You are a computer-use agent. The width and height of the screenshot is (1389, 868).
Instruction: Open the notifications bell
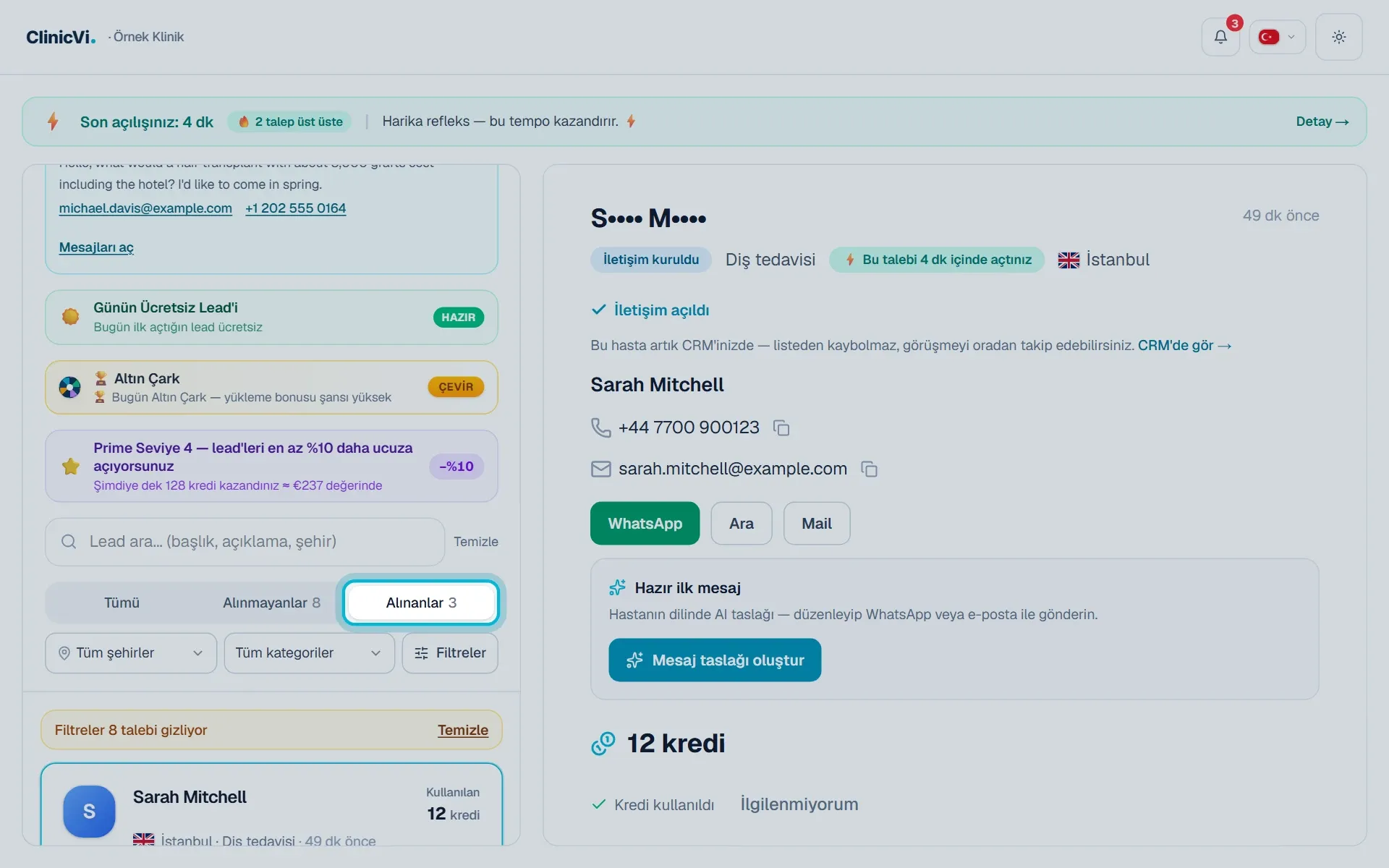coord(1220,37)
